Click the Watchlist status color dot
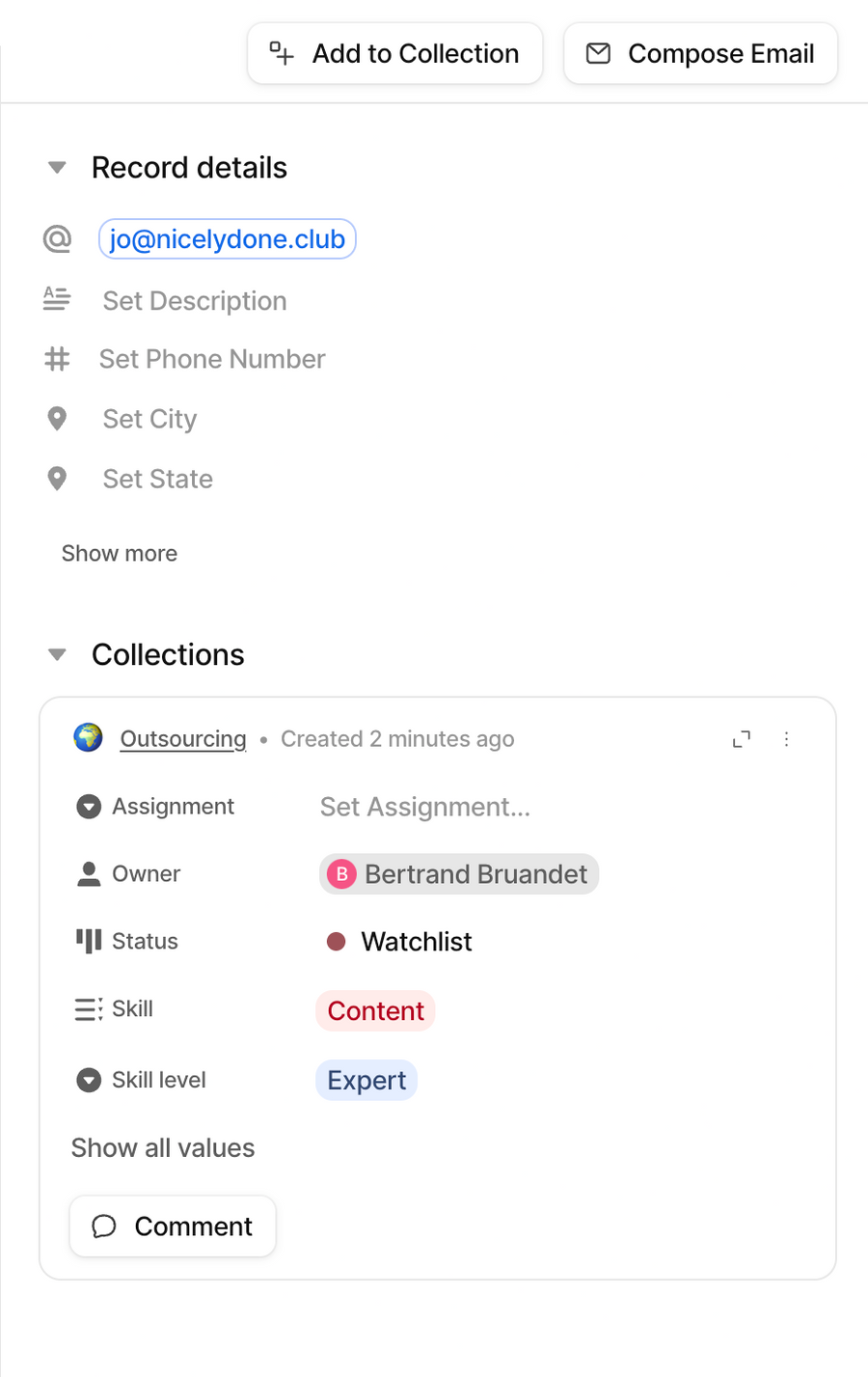This screenshot has height=1377, width=868. [x=336, y=941]
